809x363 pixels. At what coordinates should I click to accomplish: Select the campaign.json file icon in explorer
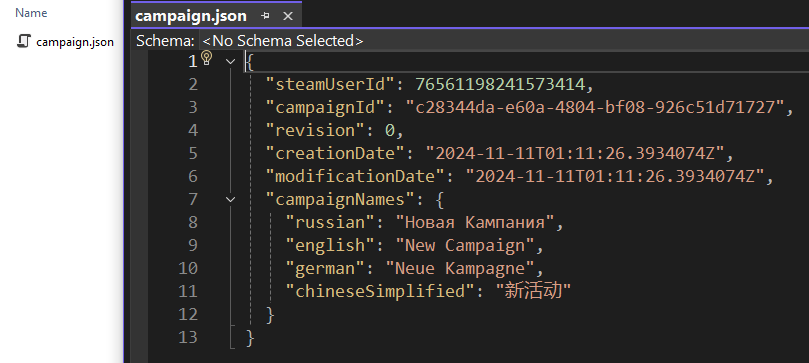click(24, 41)
